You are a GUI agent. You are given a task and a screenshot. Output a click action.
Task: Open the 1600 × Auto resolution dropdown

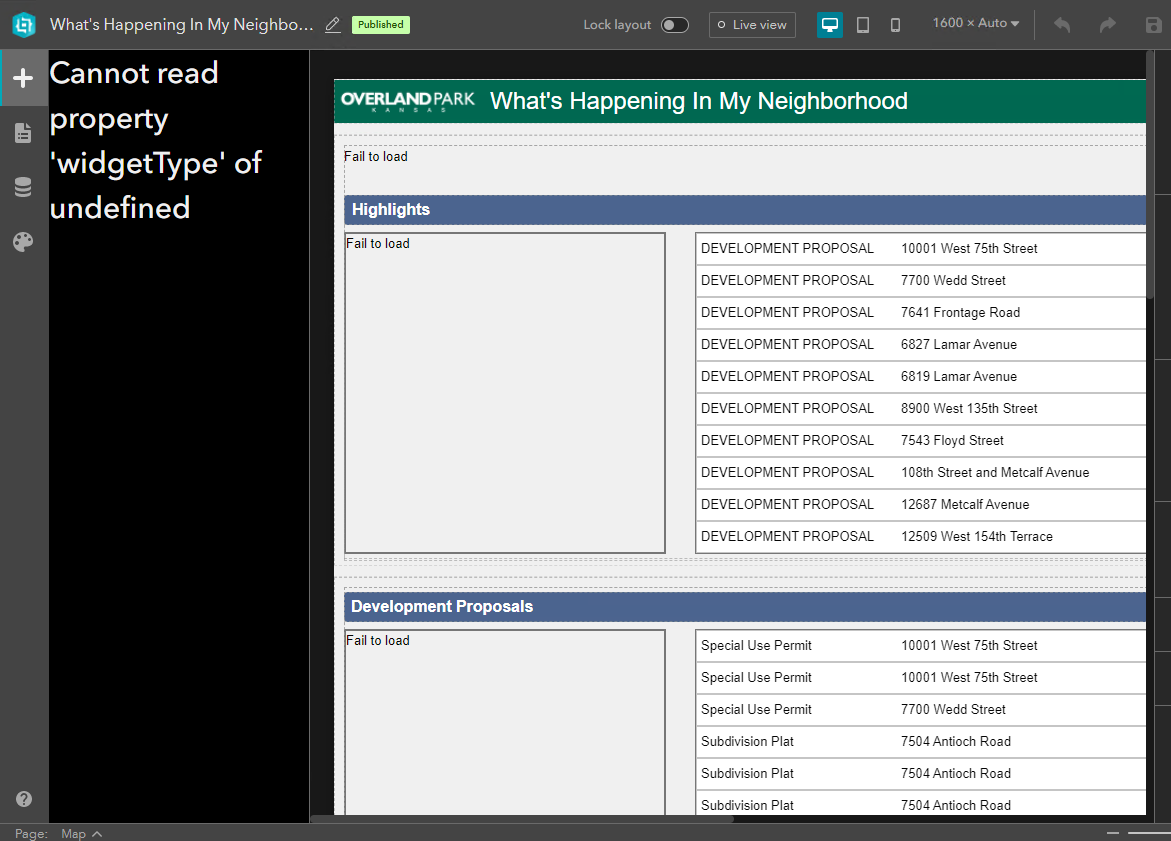tap(975, 23)
